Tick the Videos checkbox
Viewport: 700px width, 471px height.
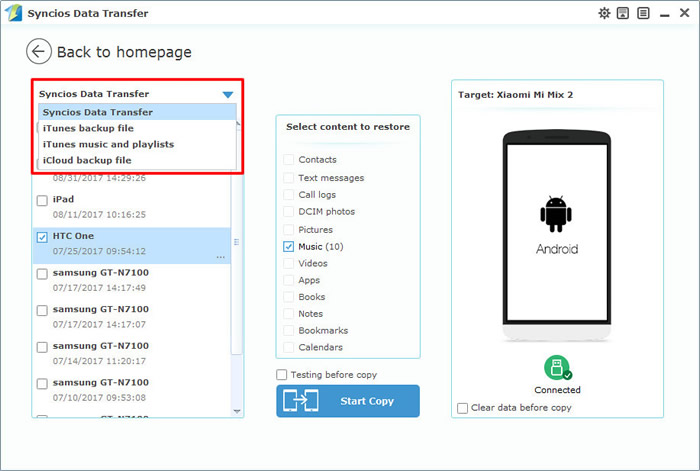288,263
